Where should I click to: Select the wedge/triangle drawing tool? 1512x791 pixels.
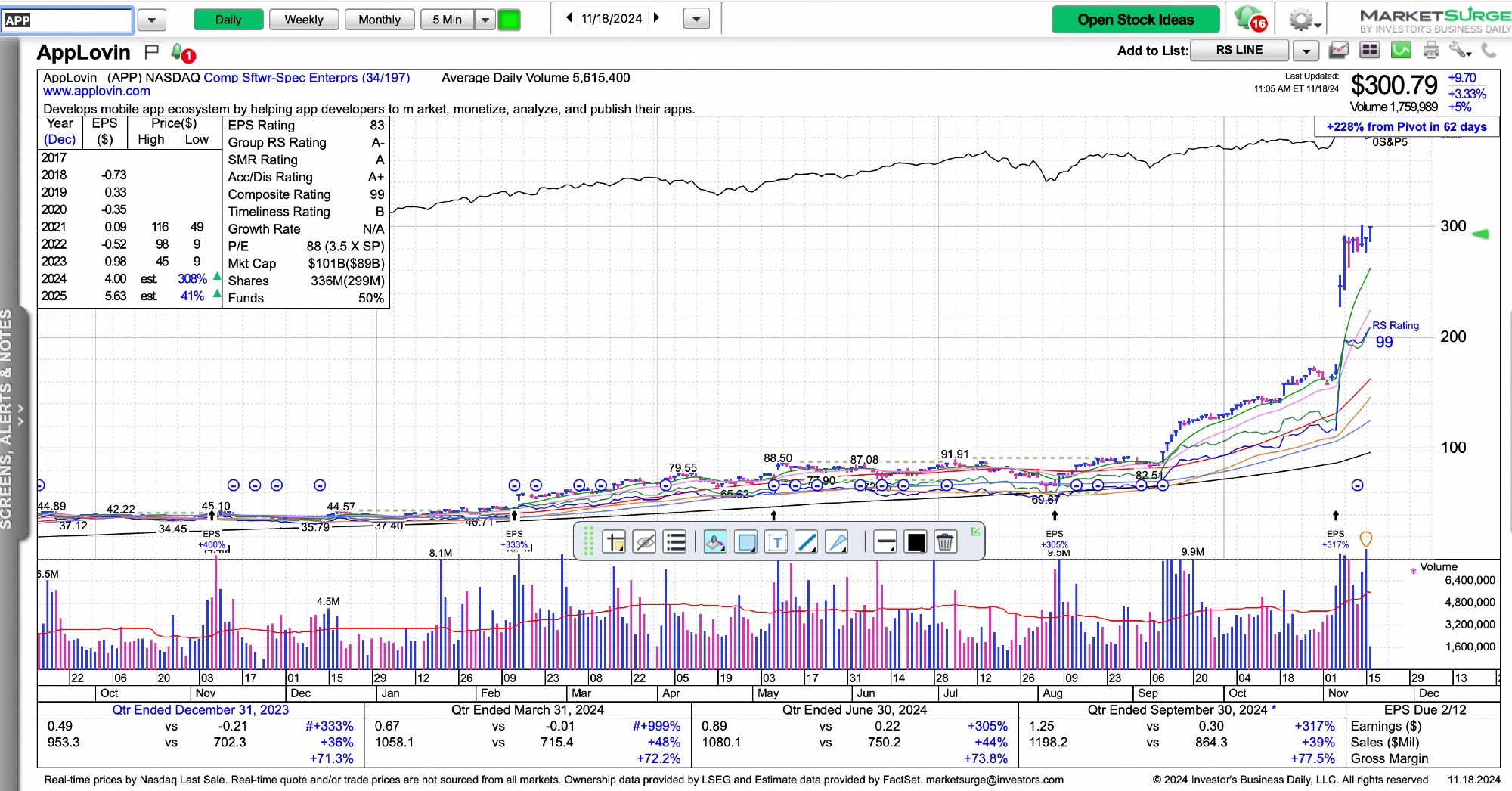[838, 541]
